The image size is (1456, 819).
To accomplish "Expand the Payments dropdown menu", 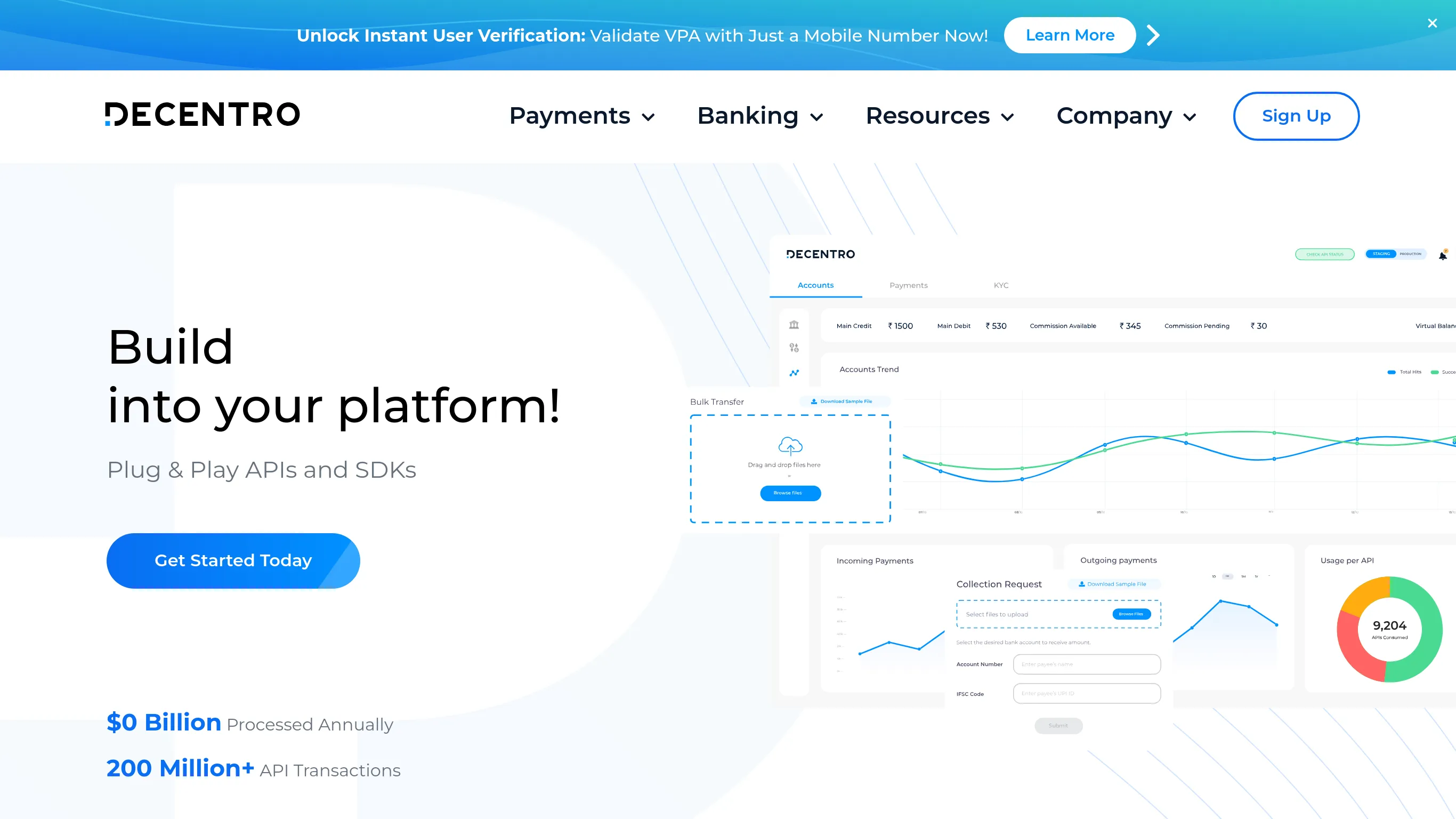I will coord(581,116).
